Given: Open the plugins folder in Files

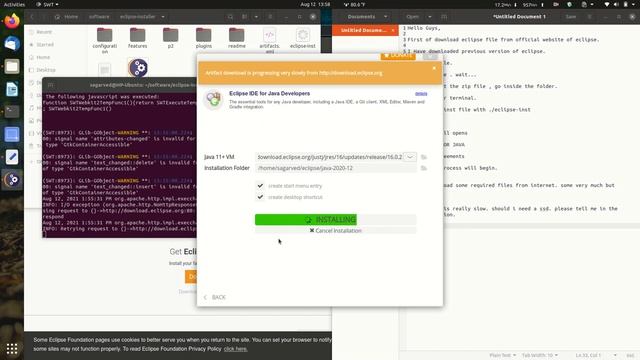Looking at the screenshot, I should click(x=204, y=38).
